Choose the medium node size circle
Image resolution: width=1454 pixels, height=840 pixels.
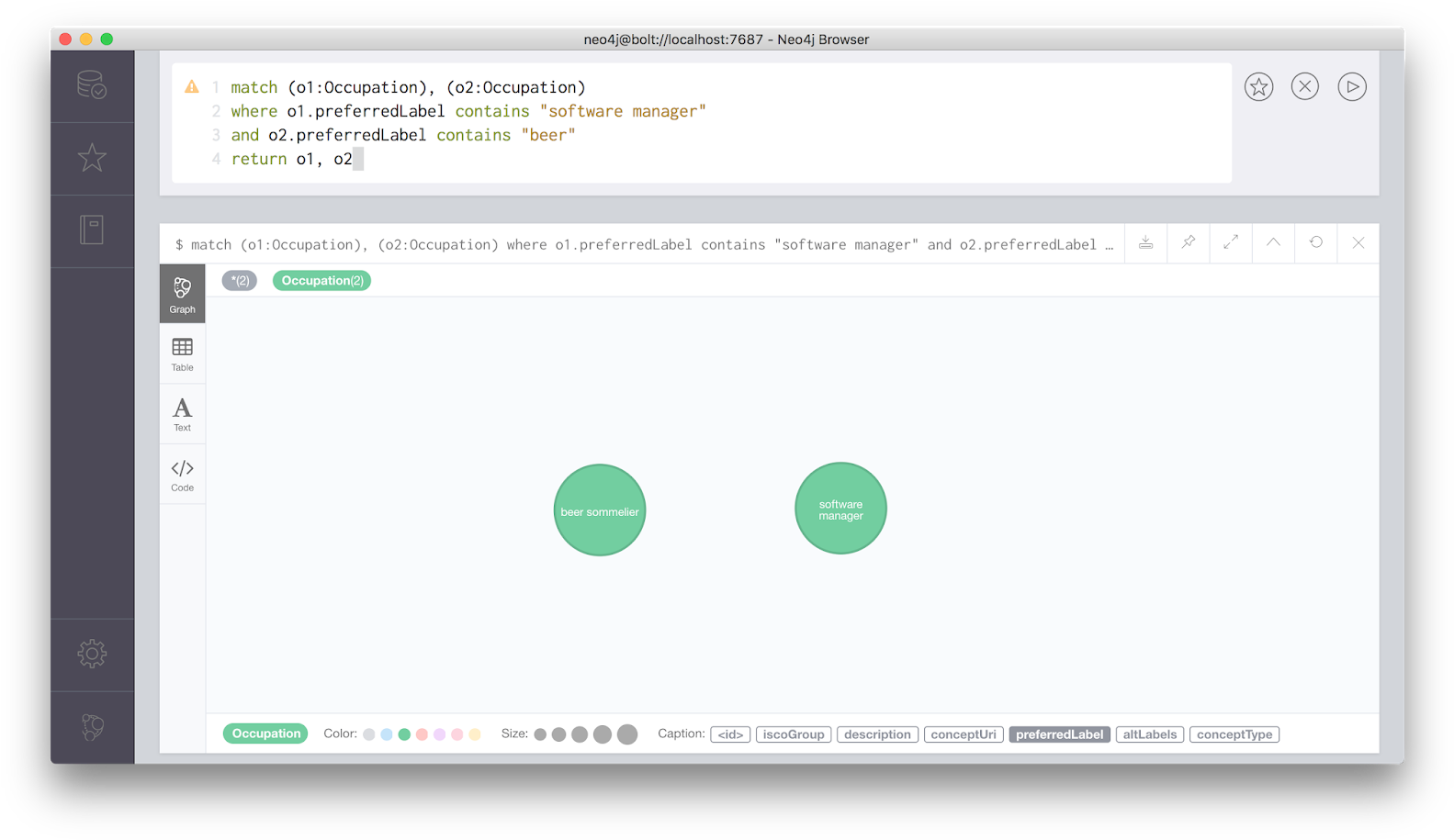(580, 734)
